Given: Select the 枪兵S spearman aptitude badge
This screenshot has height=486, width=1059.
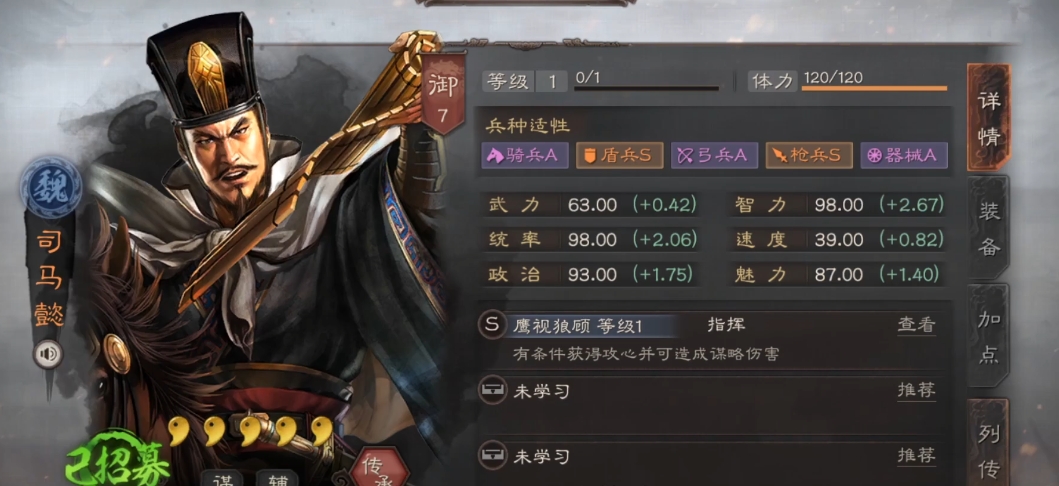Looking at the screenshot, I should [x=809, y=155].
